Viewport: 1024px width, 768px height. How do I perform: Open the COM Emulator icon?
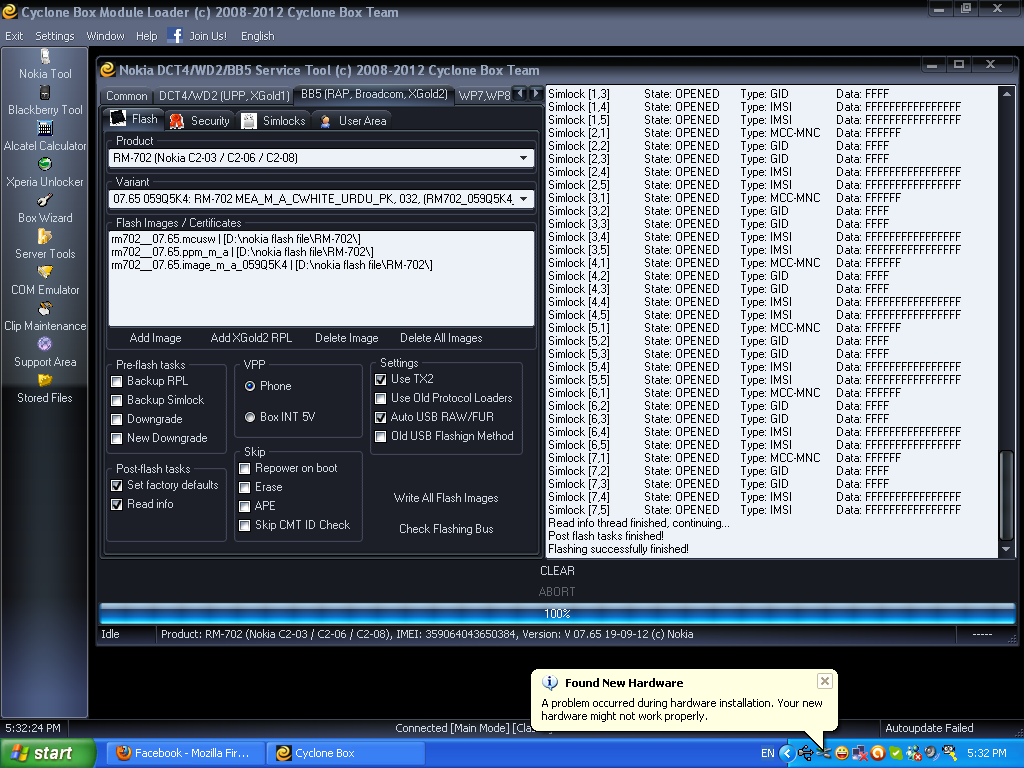tap(45, 272)
